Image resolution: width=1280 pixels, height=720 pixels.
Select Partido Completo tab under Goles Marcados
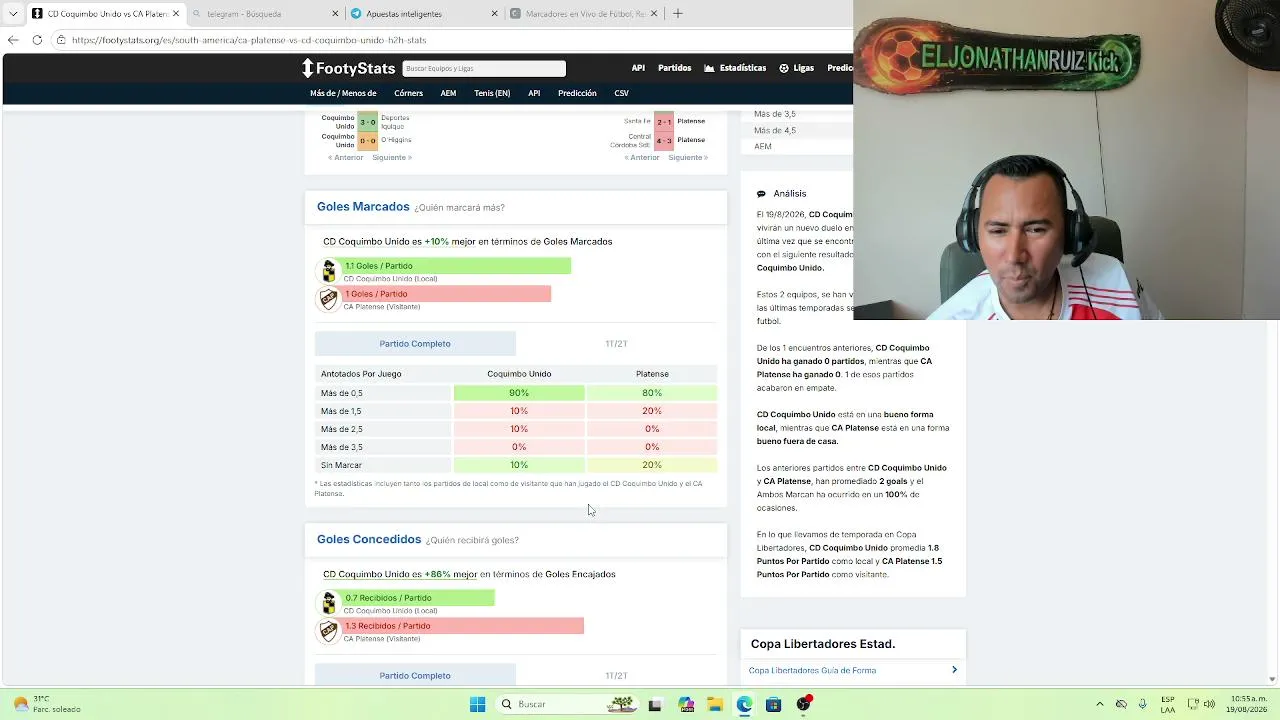(x=415, y=344)
